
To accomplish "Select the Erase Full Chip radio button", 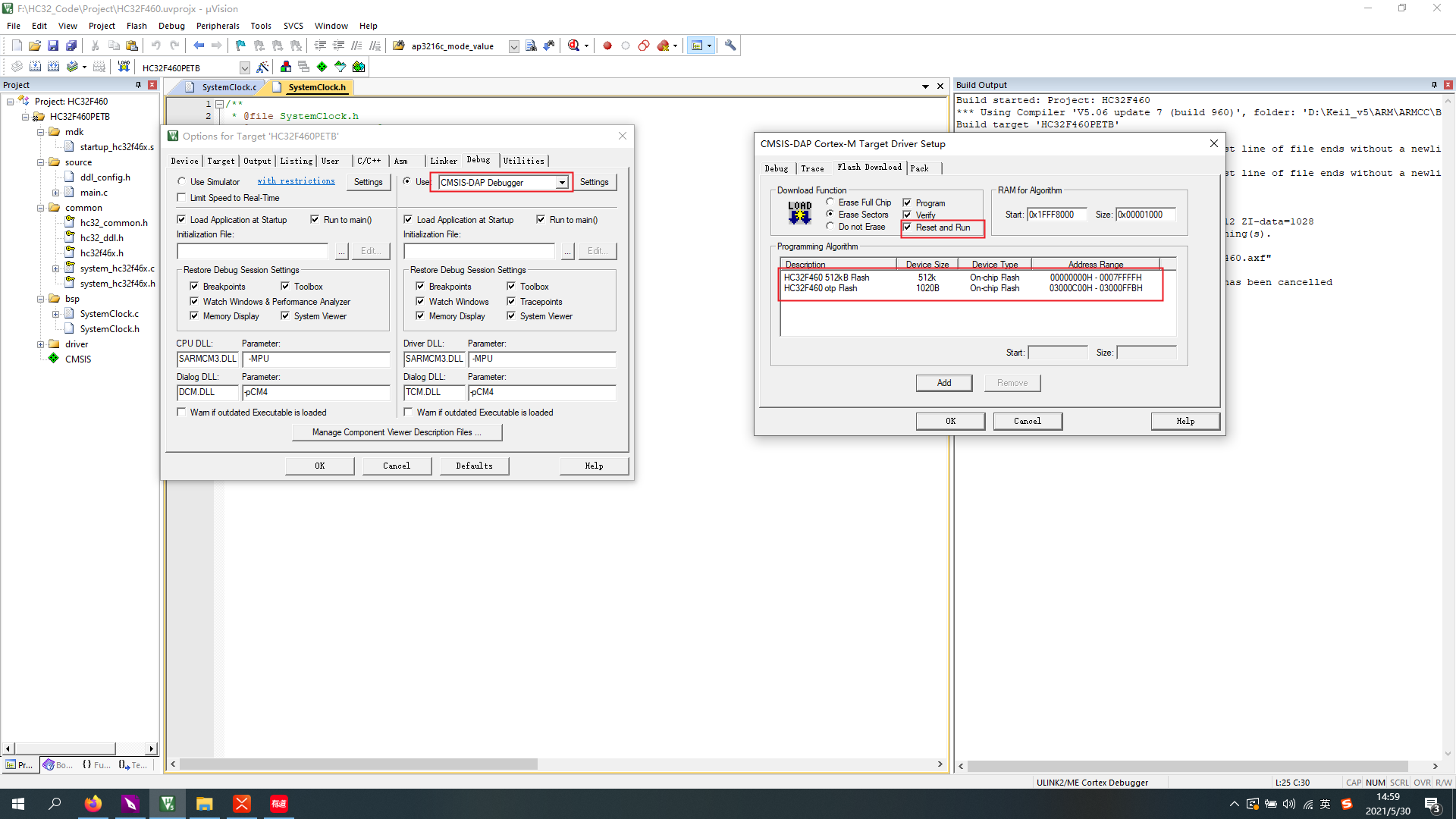I will (830, 202).
